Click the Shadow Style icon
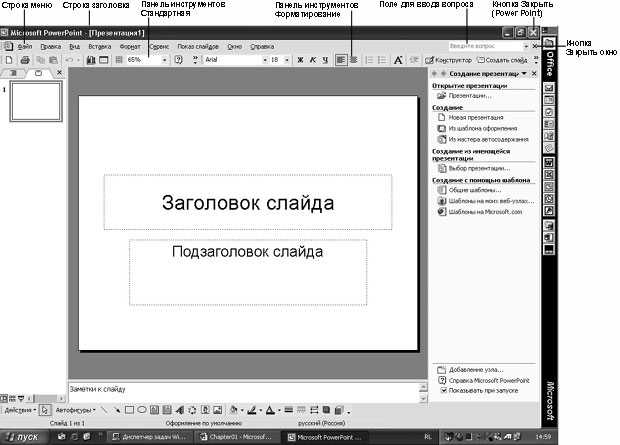This screenshot has height=445, width=620. (x=326, y=410)
